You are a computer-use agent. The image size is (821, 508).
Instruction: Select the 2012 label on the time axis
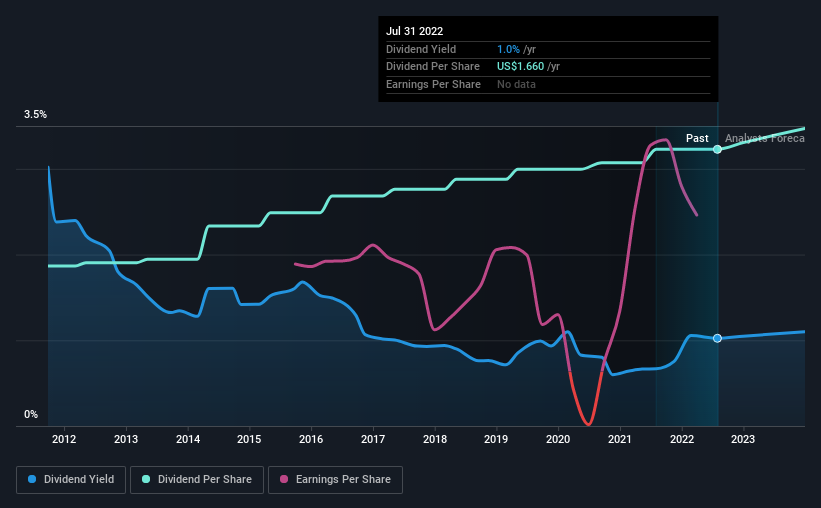[64, 439]
